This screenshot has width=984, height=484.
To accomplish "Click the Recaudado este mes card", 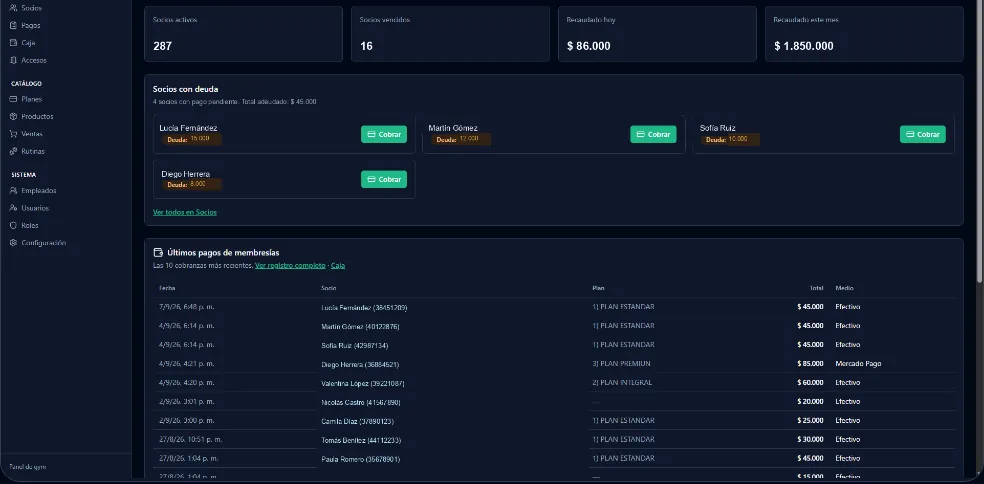I will 864,34.
